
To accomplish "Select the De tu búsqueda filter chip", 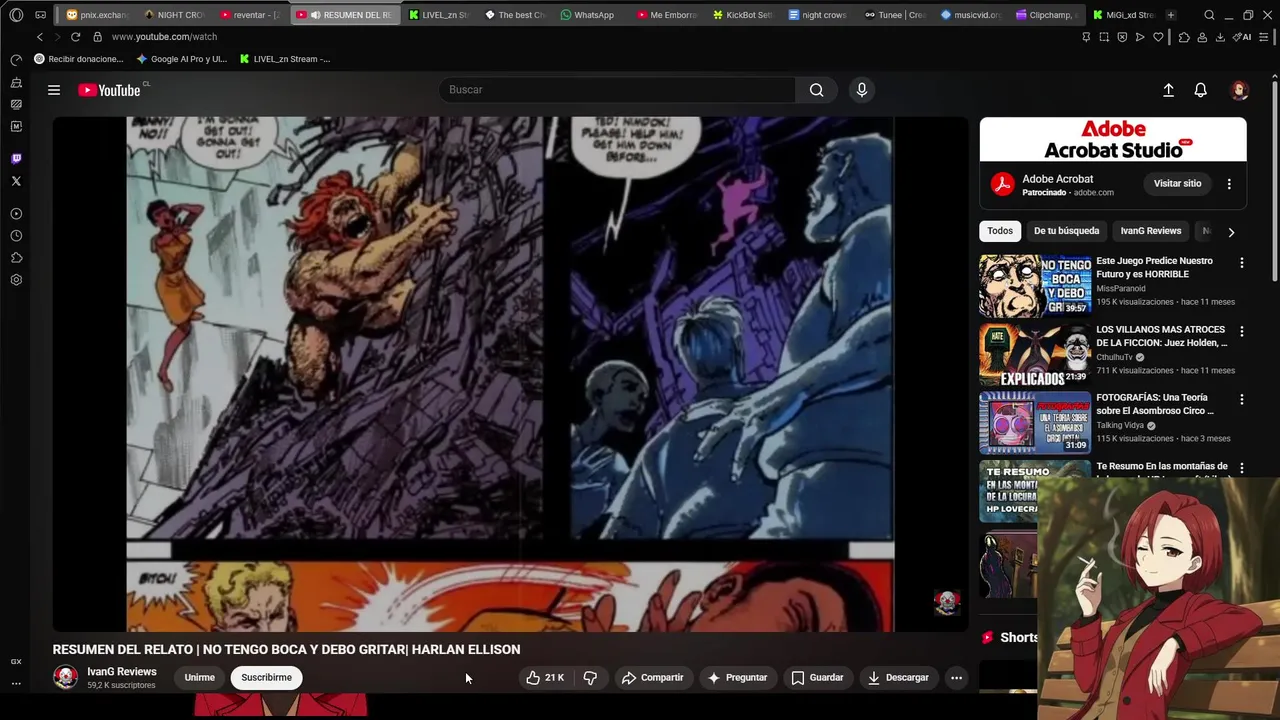I will click(x=1066, y=231).
